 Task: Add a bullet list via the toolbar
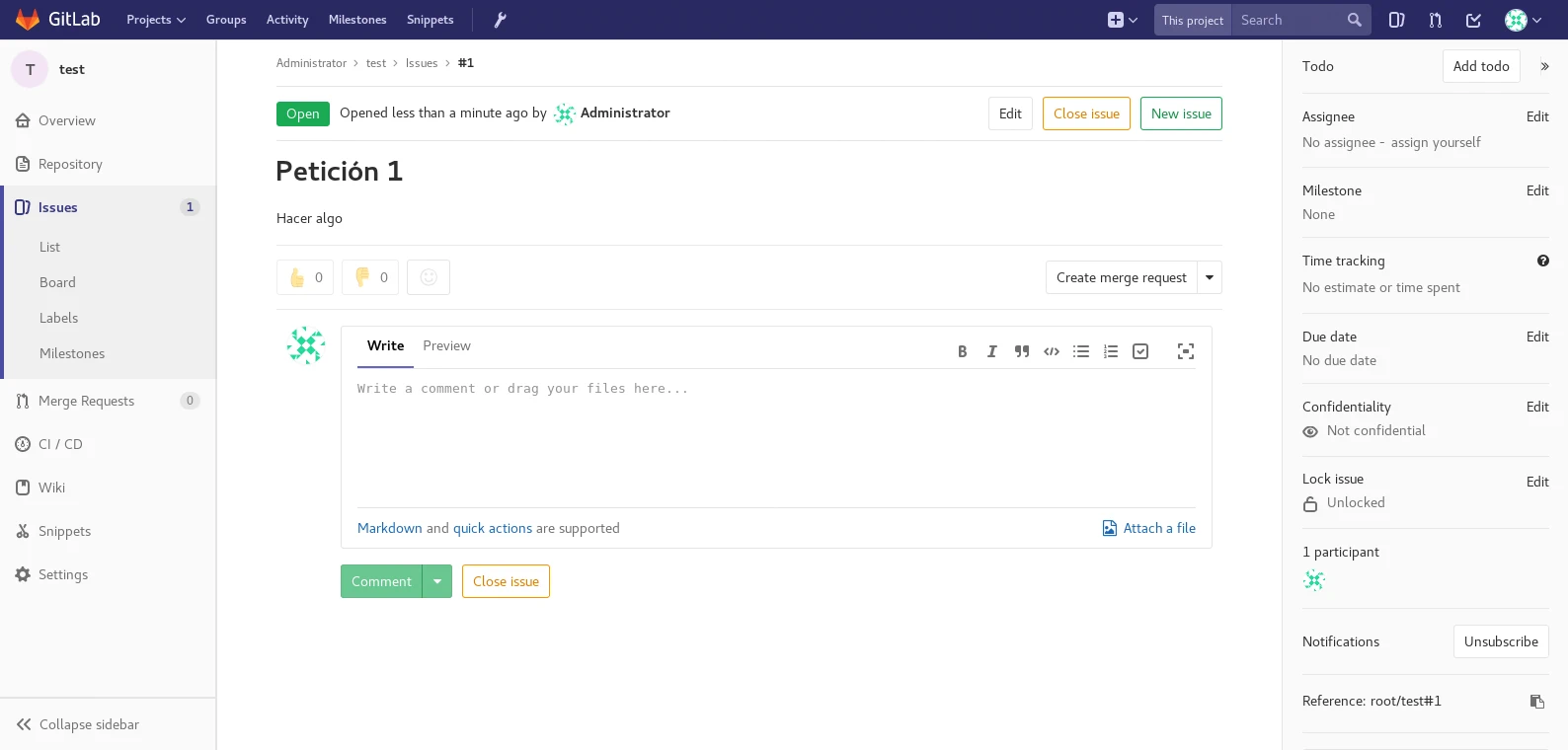coord(1081,351)
